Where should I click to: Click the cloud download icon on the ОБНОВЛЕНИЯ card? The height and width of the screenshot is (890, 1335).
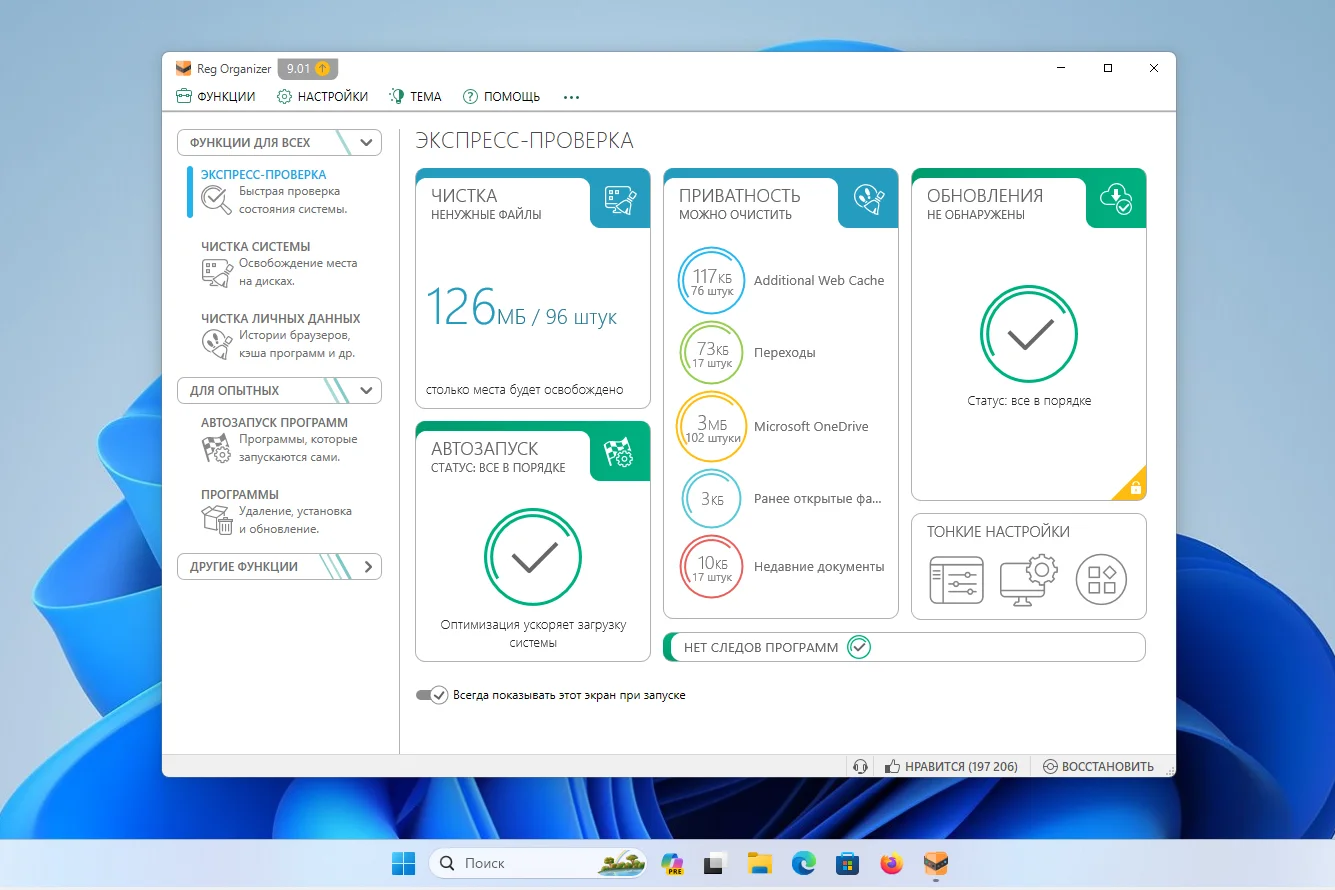(1116, 199)
